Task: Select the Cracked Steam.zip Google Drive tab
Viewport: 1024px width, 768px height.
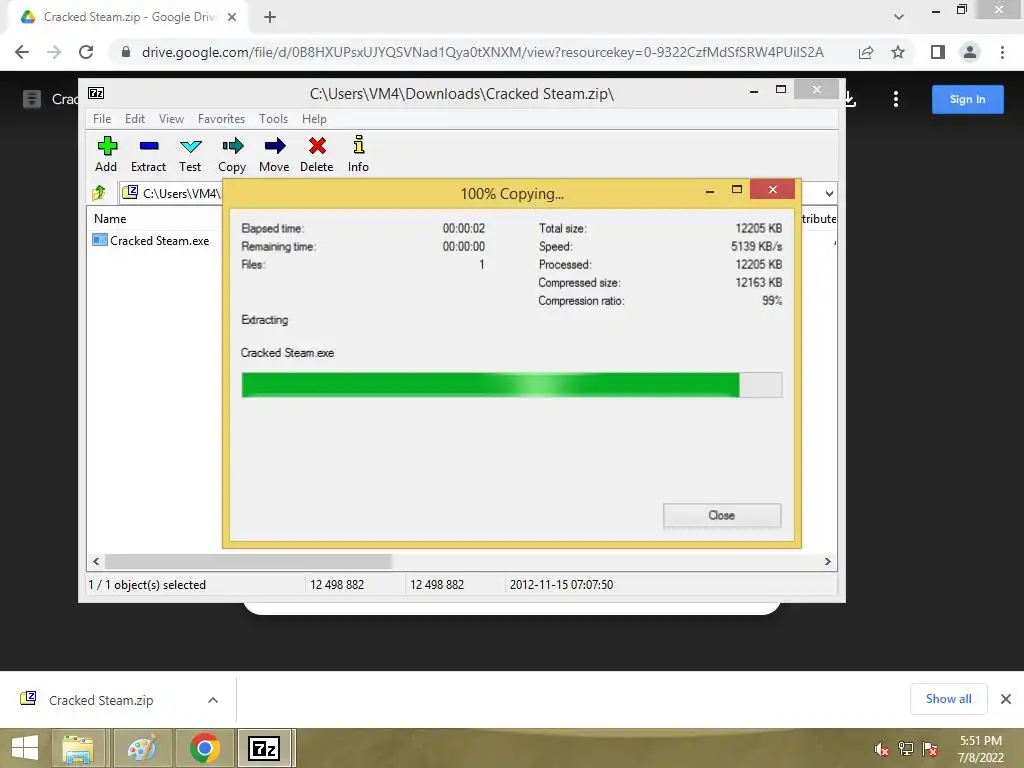Action: click(127, 17)
